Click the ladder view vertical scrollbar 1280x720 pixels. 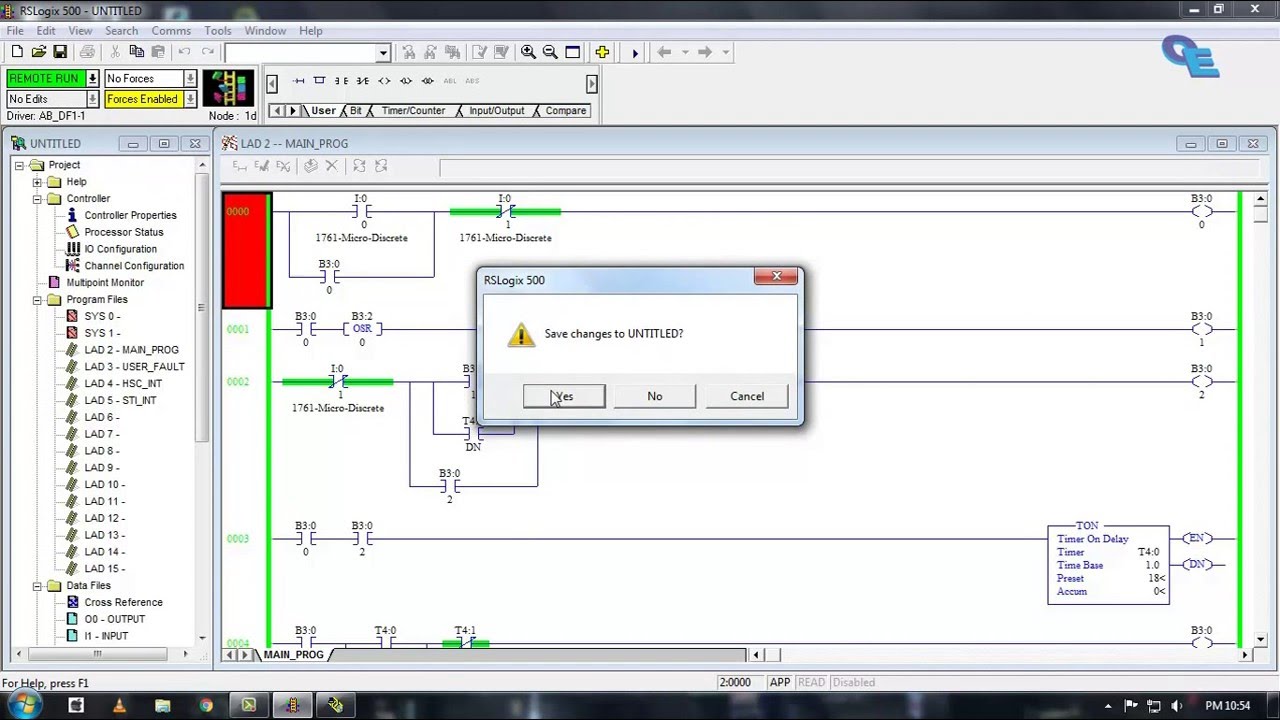1260,417
